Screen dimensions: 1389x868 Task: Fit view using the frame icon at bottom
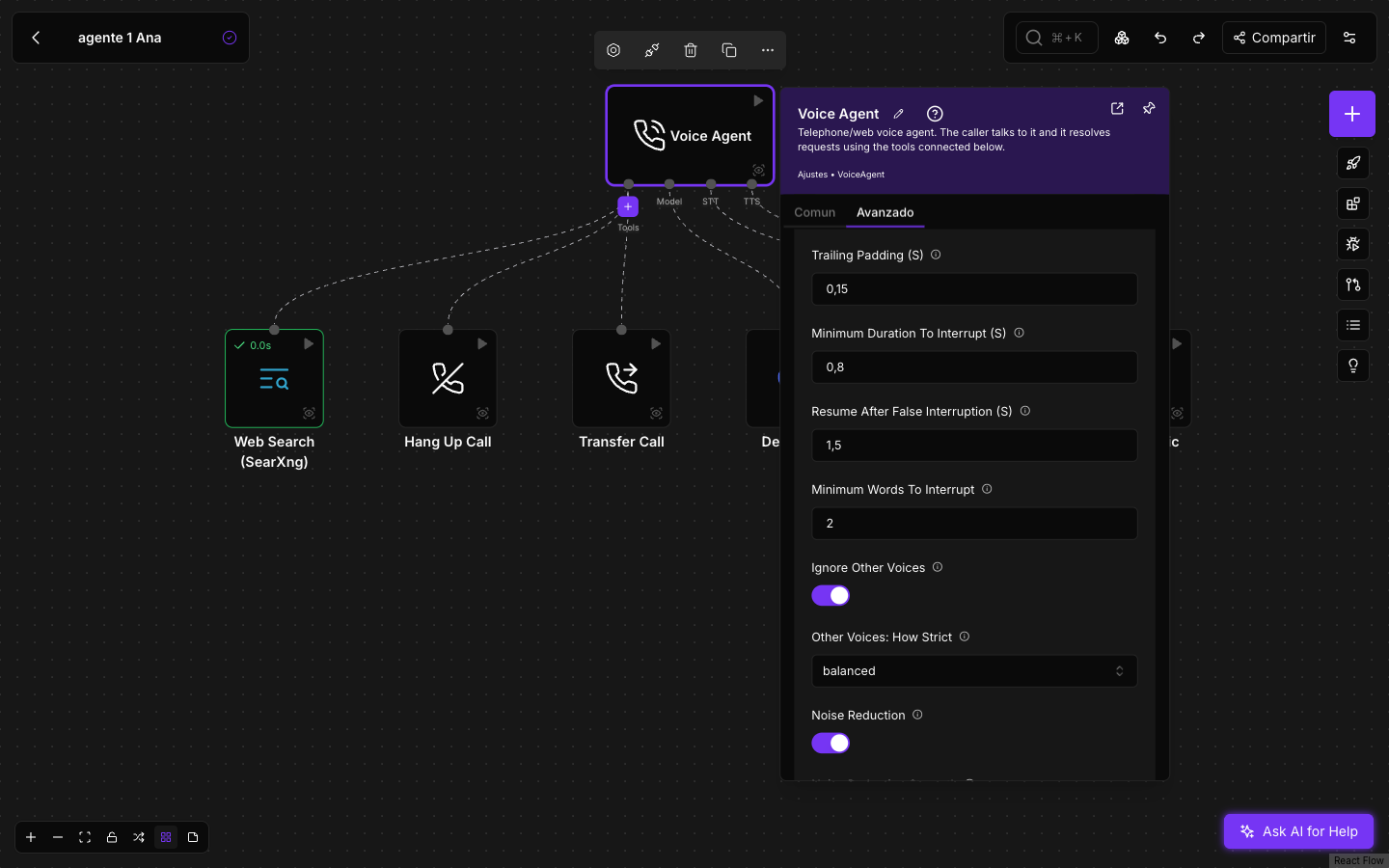(85, 837)
